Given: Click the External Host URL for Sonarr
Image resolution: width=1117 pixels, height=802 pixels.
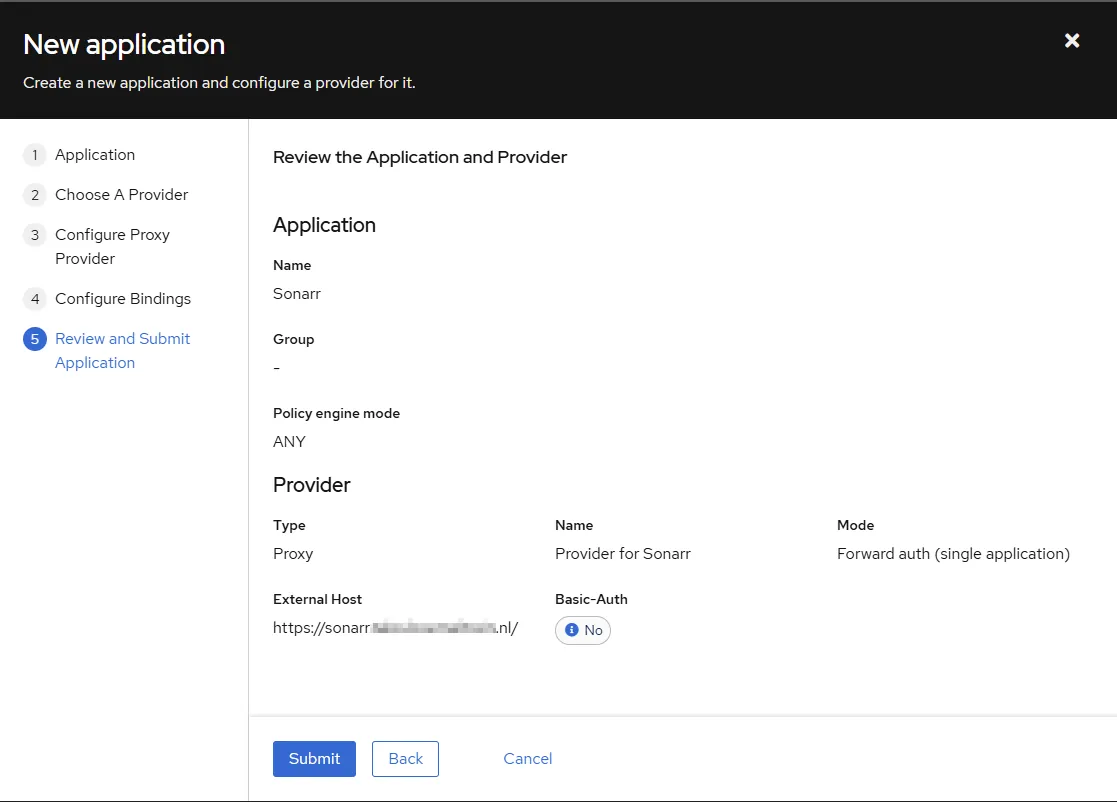Looking at the screenshot, I should tap(395, 627).
